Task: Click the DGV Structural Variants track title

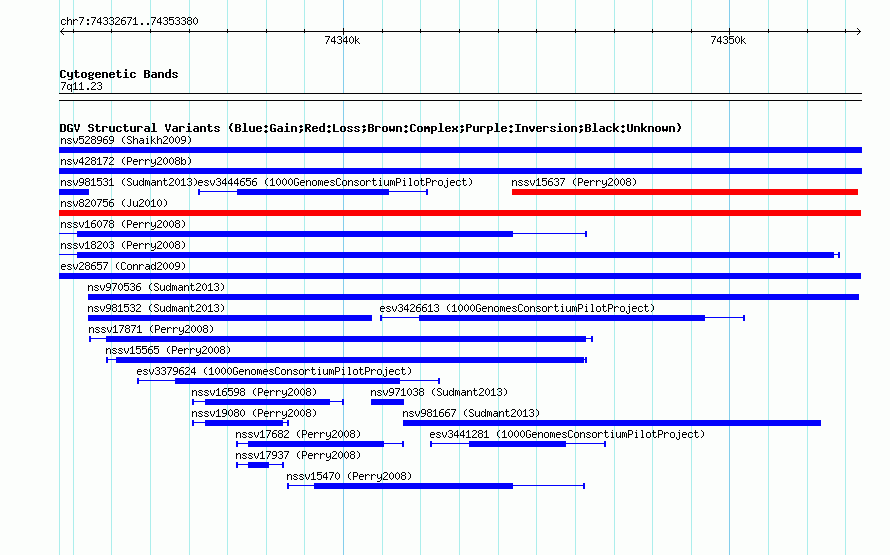Action: 370,128
